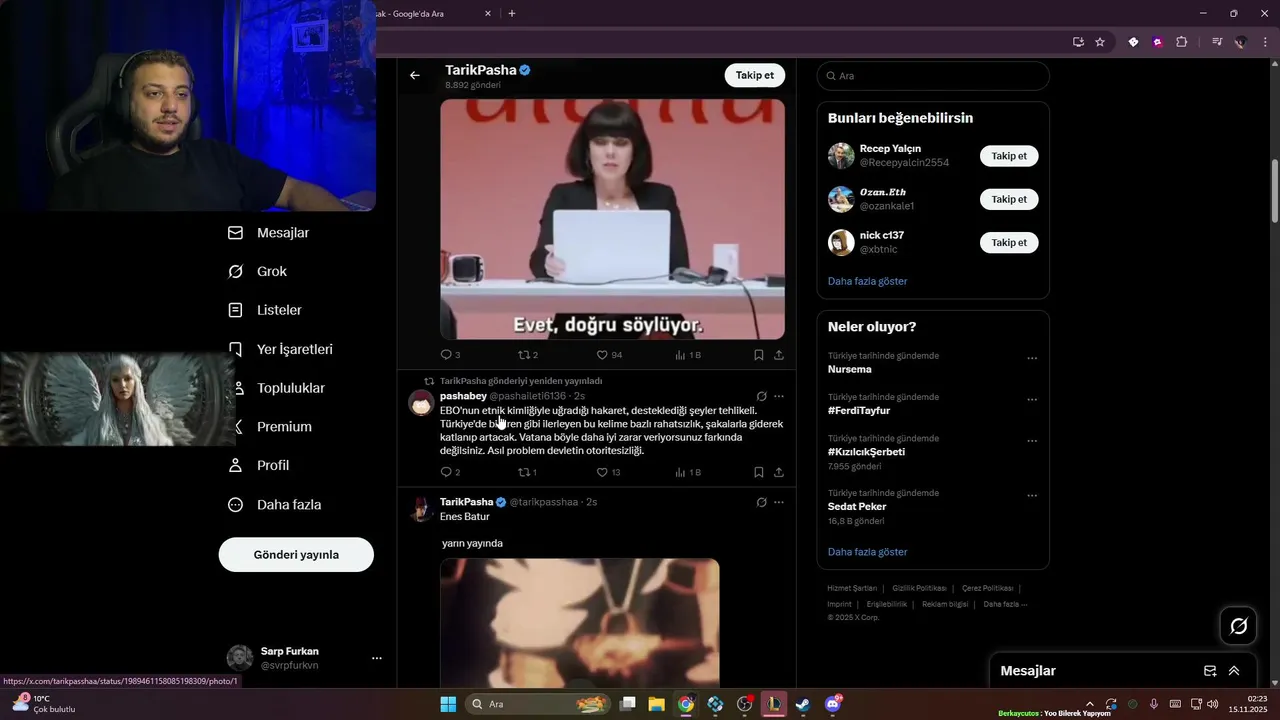Viewport: 1280px width, 720px height.
Task: Open options for the #FerdiTayfur trend
Action: click(x=1032, y=399)
